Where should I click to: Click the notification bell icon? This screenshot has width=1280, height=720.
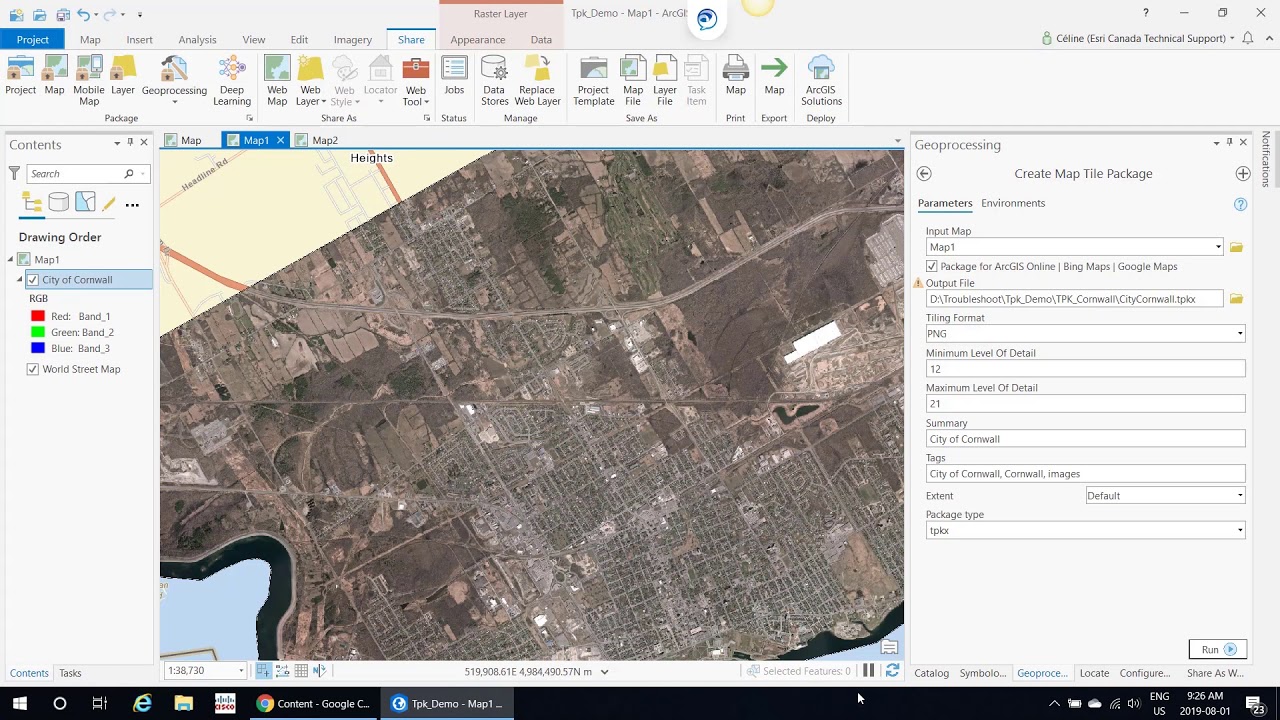1247,38
